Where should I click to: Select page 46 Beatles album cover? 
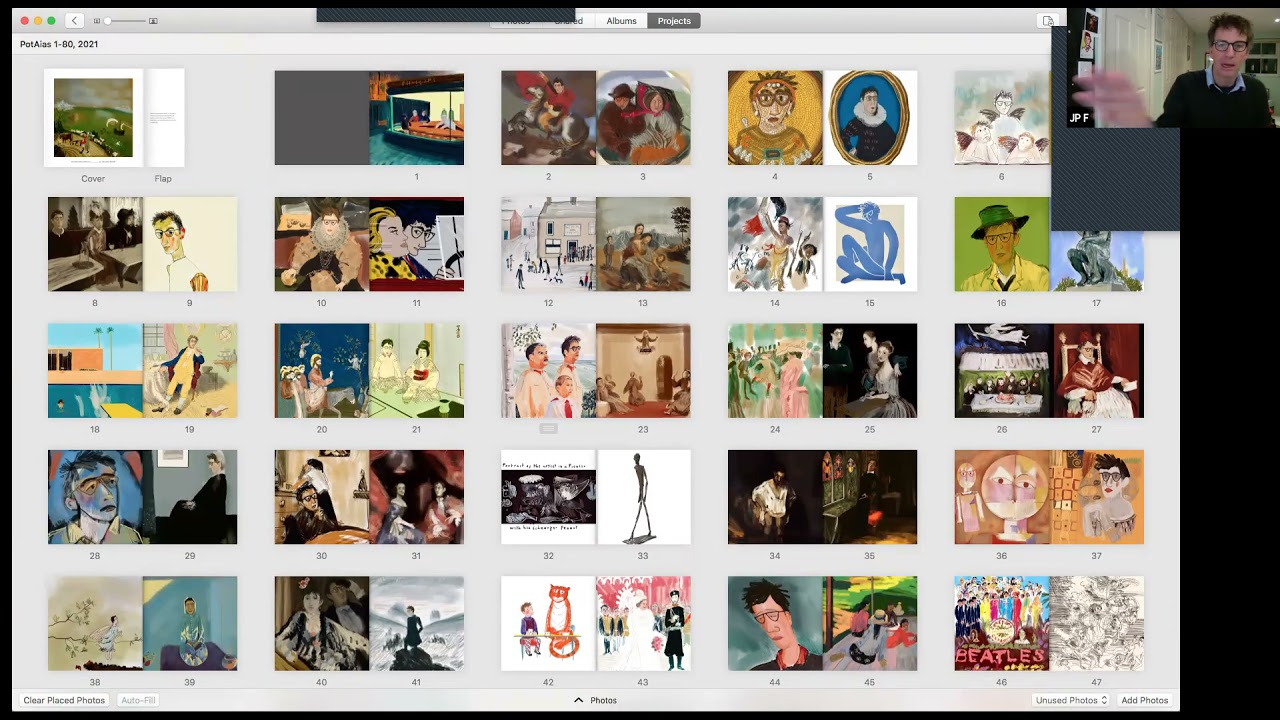(1002, 623)
